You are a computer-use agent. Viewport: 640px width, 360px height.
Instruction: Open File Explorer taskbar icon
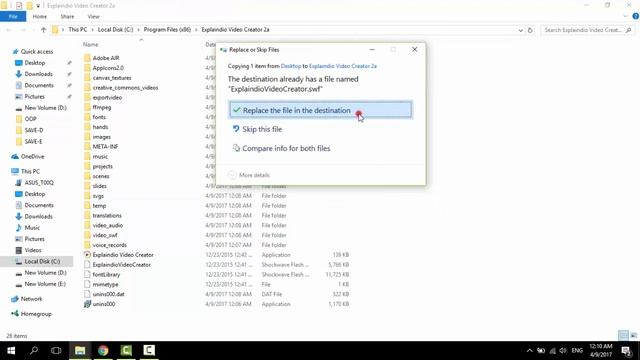[x=80, y=351]
